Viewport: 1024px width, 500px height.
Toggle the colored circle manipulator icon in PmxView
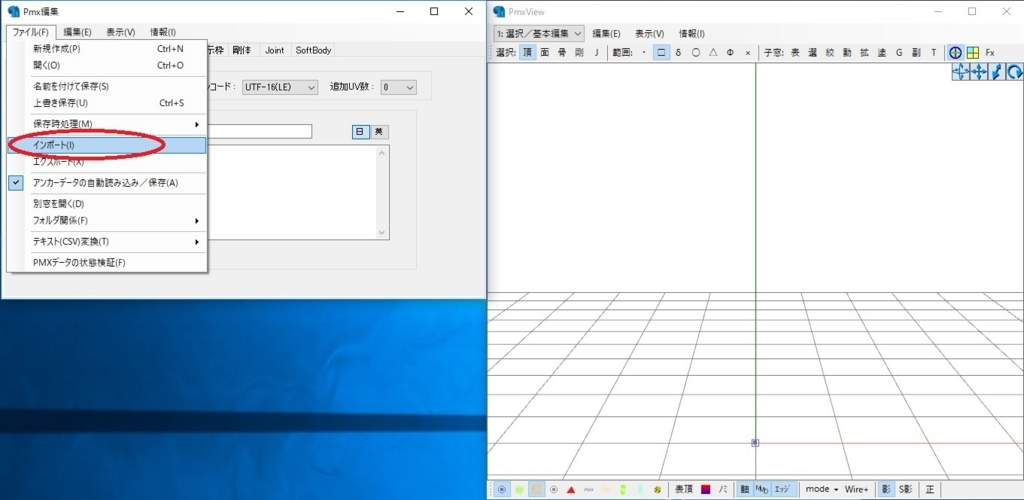955,53
